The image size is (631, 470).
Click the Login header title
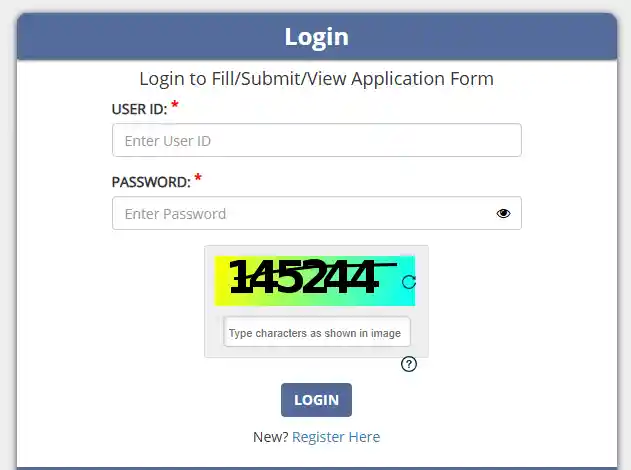(316, 37)
